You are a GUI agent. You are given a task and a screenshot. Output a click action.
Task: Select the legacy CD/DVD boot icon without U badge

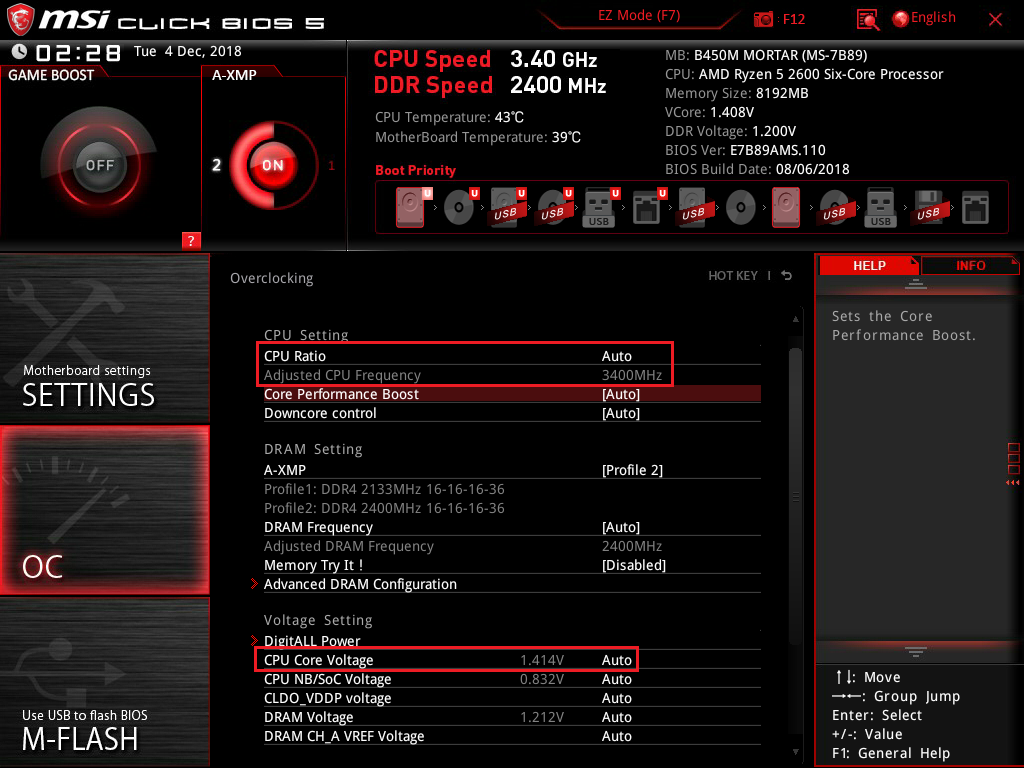(741, 208)
